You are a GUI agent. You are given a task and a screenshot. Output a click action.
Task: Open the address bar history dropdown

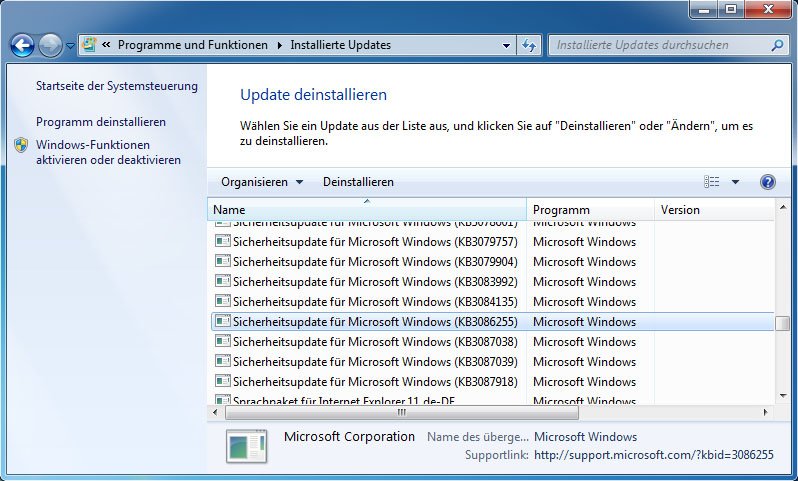pyautogui.click(x=506, y=45)
